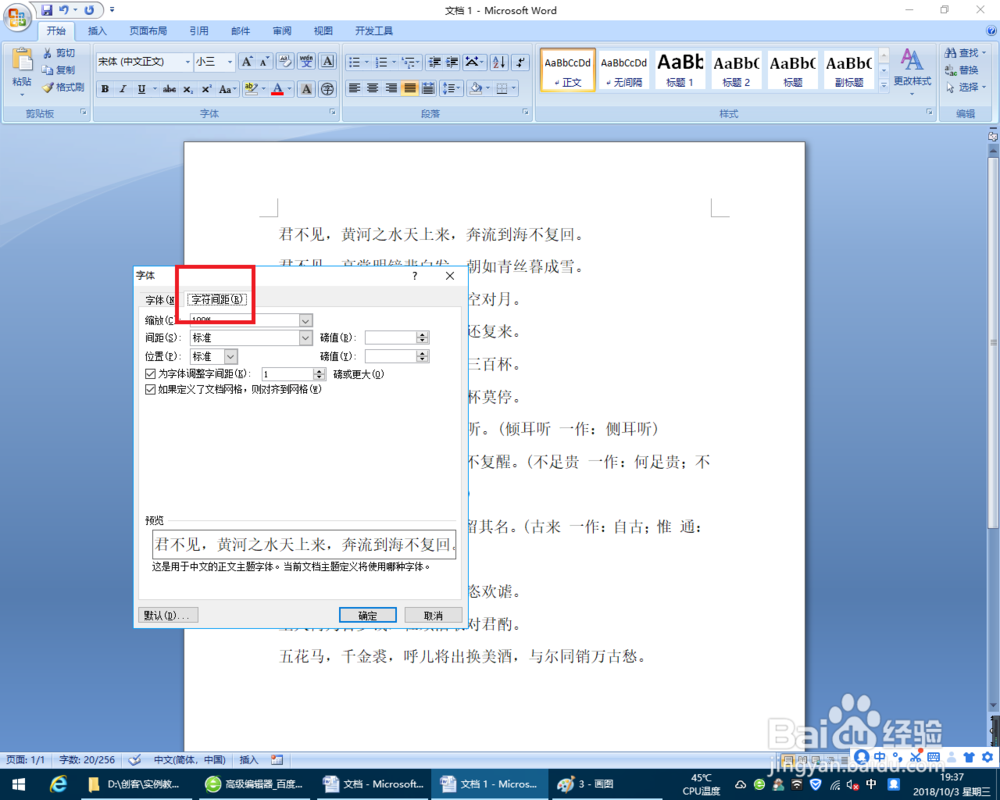Click the Justify alignment icon
Screen dimensions: 1000x800
pyautogui.click(x=410, y=88)
